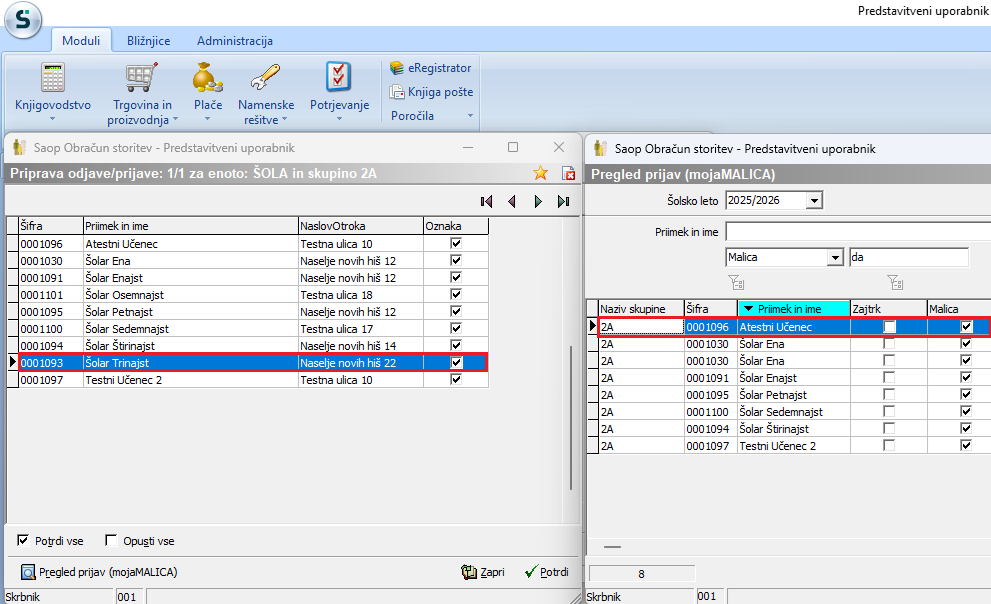This screenshot has height=604, width=991.
Task: Click the Potrdi button
Action: pyautogui.click(x=546, y=572)
